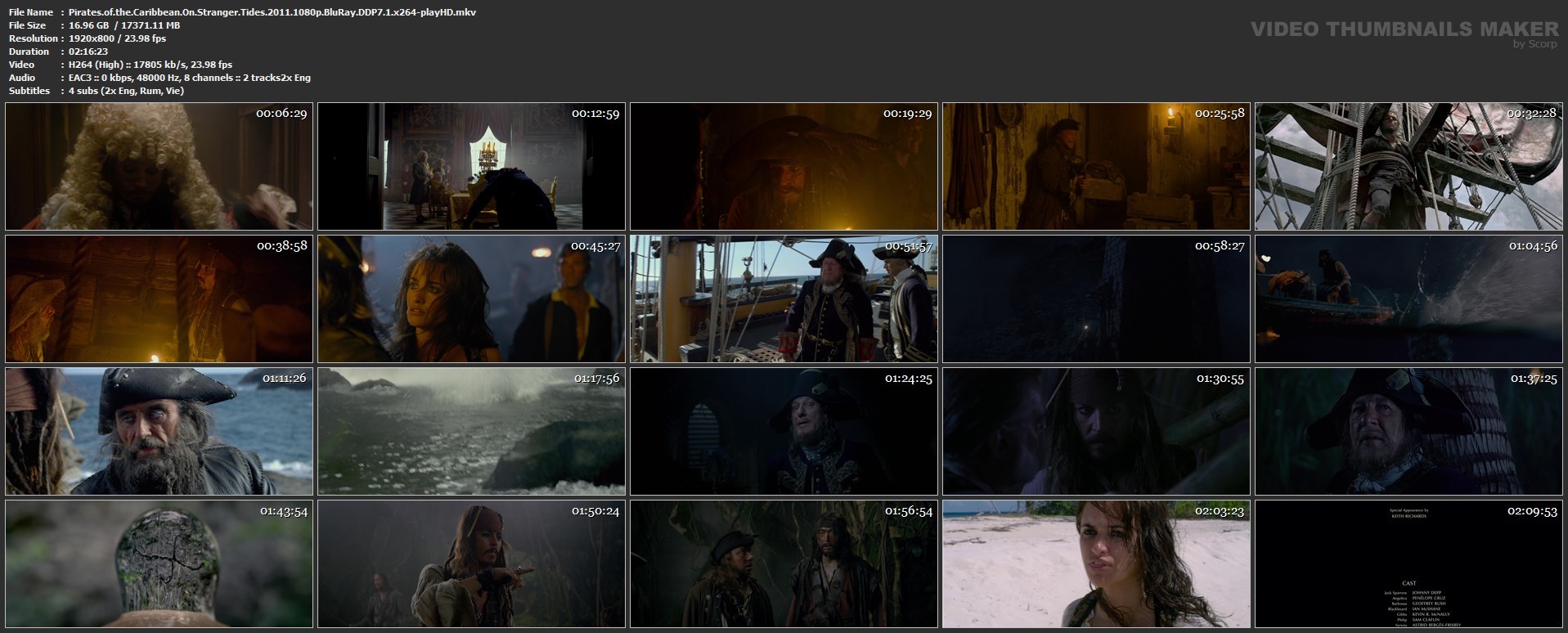Image resolution: width=1568 pixels, height=633 pixels.
Task: Open the frame stamped 00:38:58
Action: coord(159,299)
